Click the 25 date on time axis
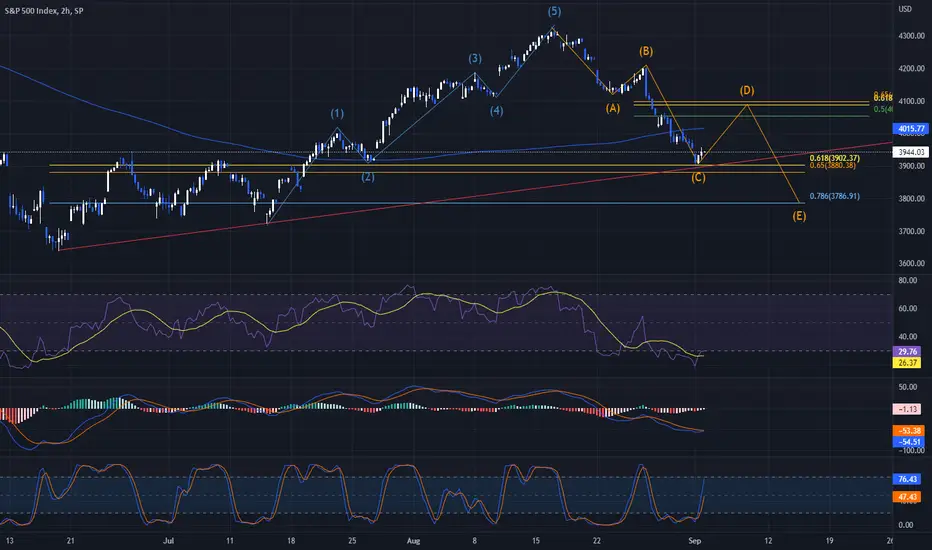Image resolution: width=932 pixels, height=550 pixels. [352, 541]
